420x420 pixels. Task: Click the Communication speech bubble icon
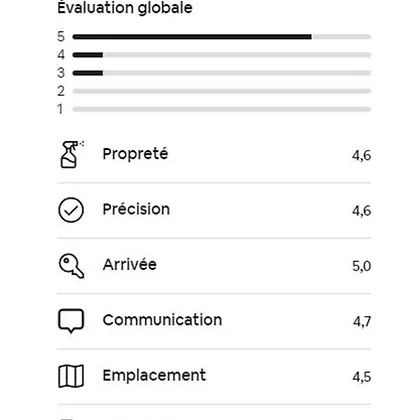click(71, 321)
